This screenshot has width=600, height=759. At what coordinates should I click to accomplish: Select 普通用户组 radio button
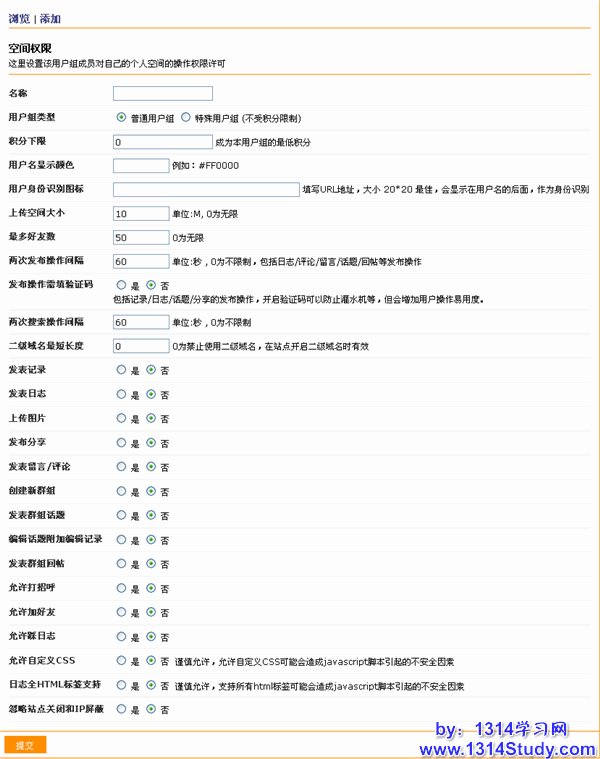122,118
